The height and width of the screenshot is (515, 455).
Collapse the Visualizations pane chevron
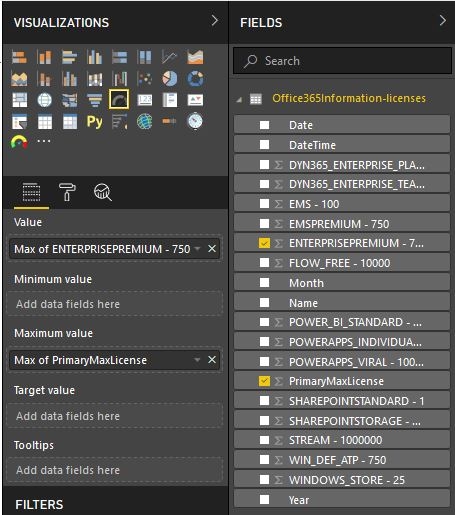click(x=215, y=21)
